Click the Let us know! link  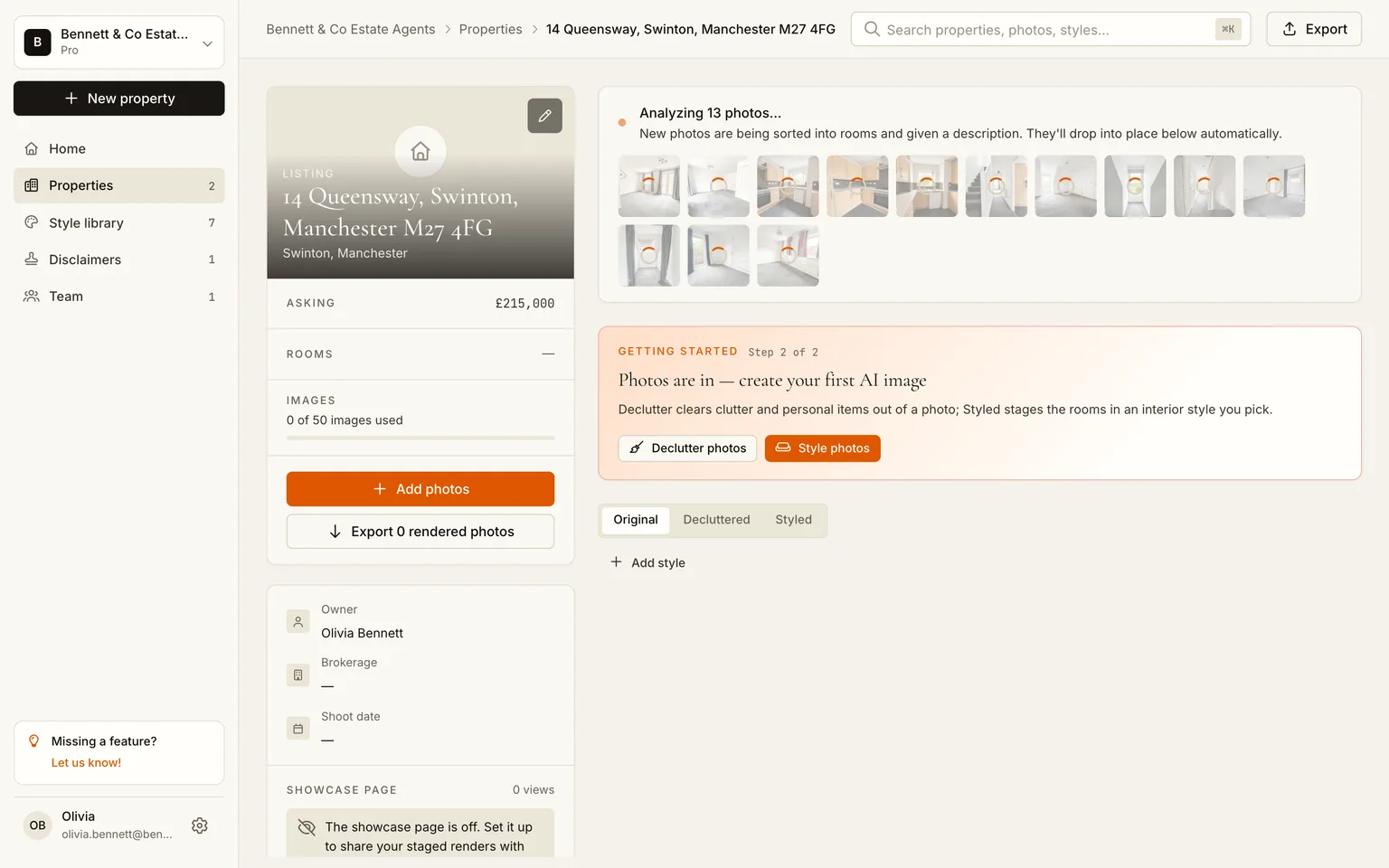click(x=86, y=763)
